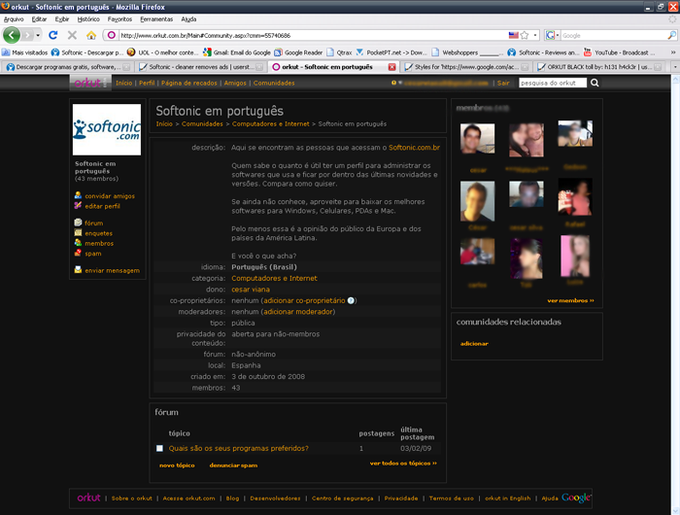This screenshot has height=515, width=680.
Task: Open owner cesar viana's profile link
Action: click(x=250, y=289)
